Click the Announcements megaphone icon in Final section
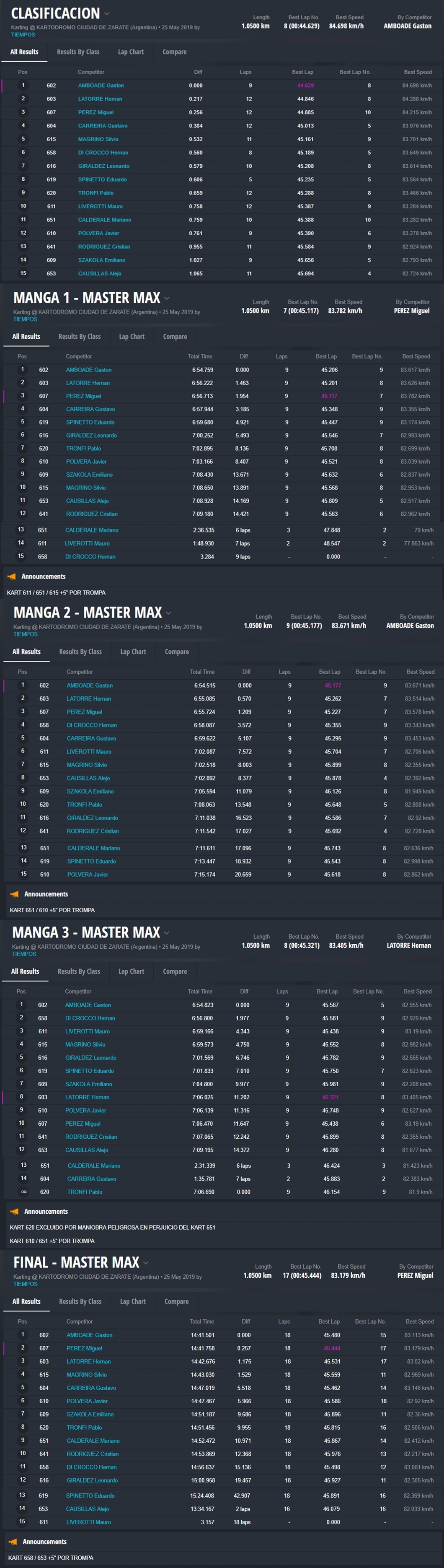444x1568 pixels. (13, 1542)
